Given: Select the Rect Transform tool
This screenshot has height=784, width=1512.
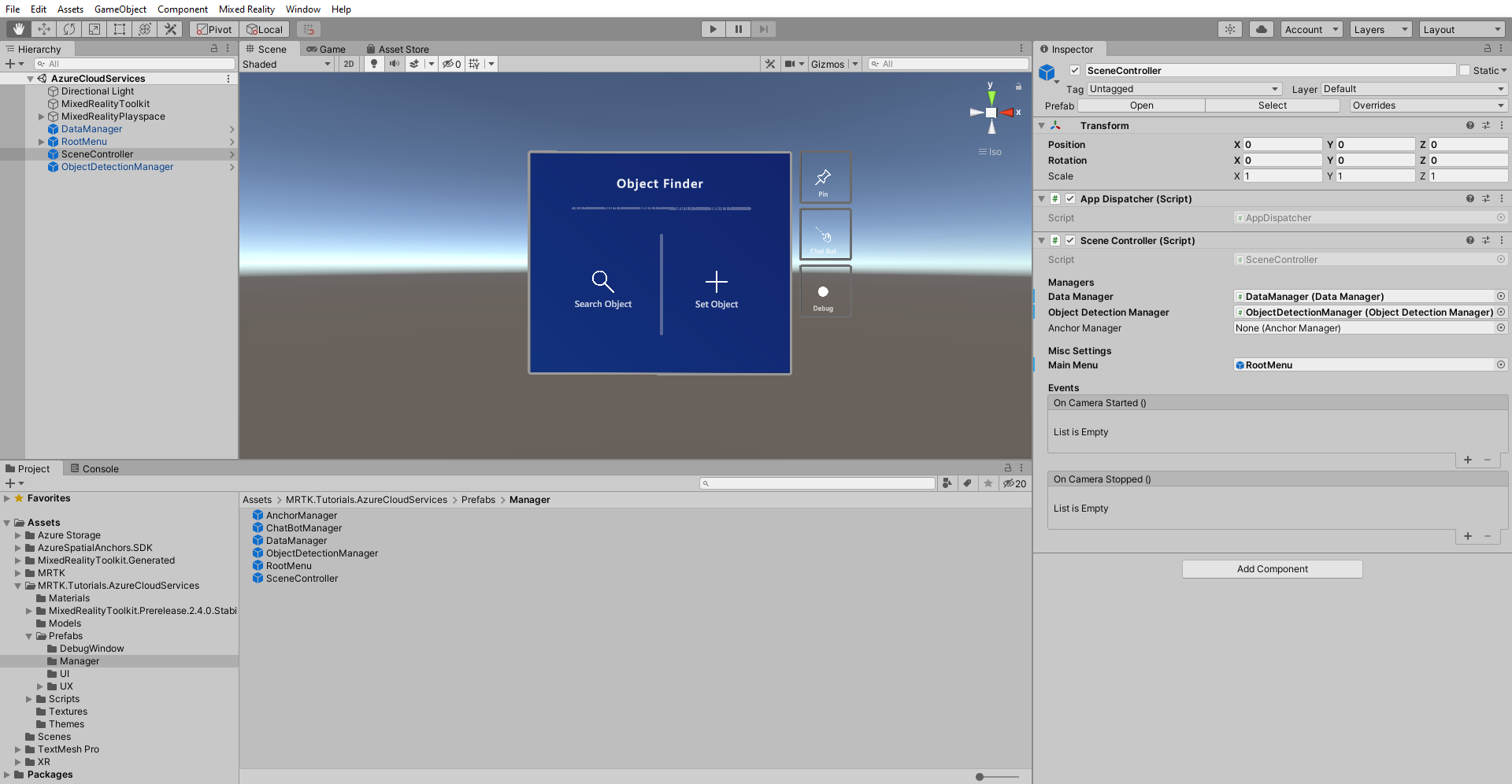Looking at the screenshot, I should point(120,29).
